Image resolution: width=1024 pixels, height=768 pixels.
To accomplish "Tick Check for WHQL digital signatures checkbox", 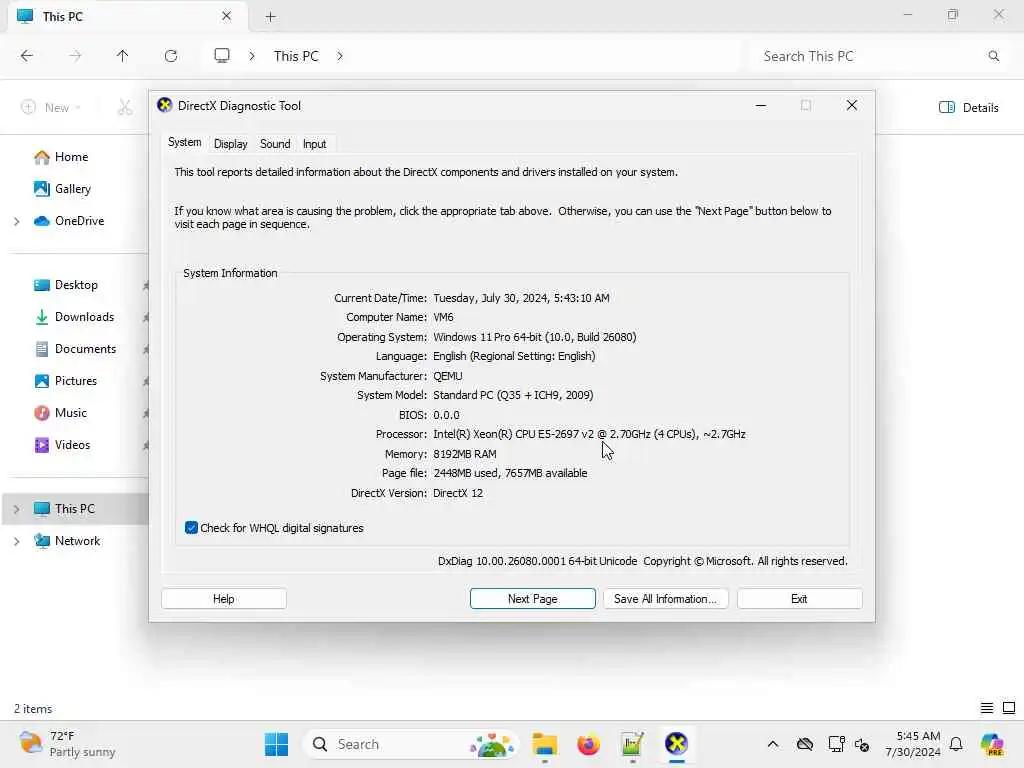I will tap(191, 528).
